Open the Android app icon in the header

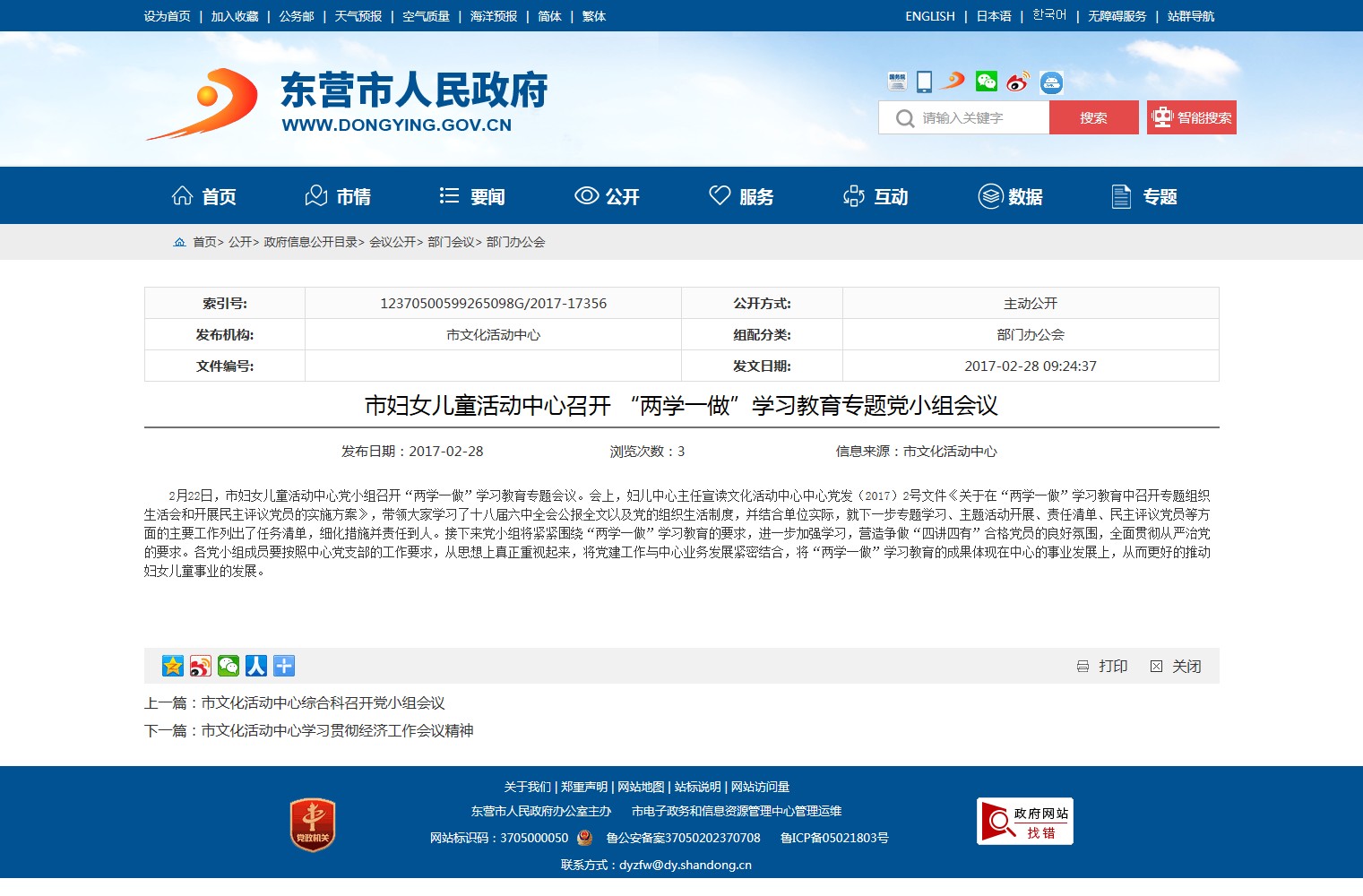coord(1051,82)
